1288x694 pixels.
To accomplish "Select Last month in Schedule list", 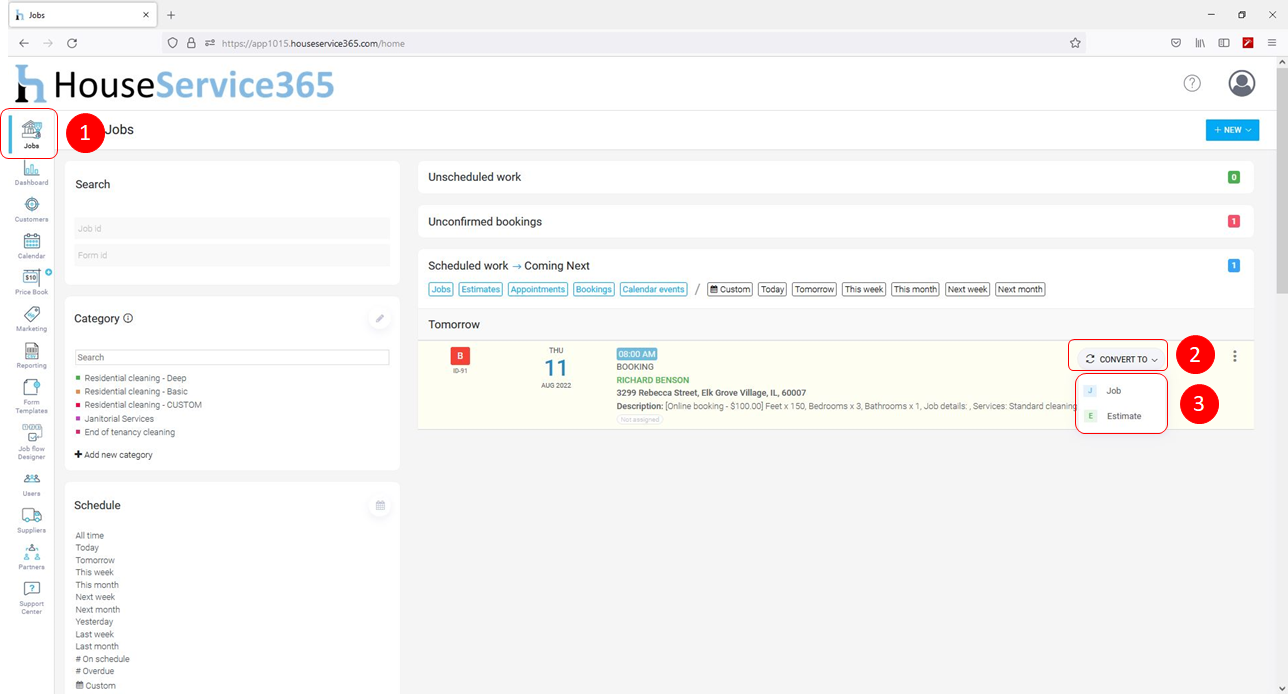I will tap(97, 647).
